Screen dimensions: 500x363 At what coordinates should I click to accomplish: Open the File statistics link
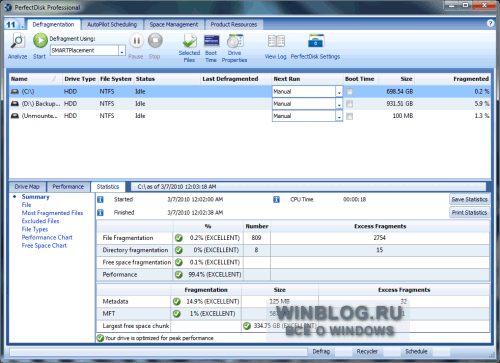(26, 205)
